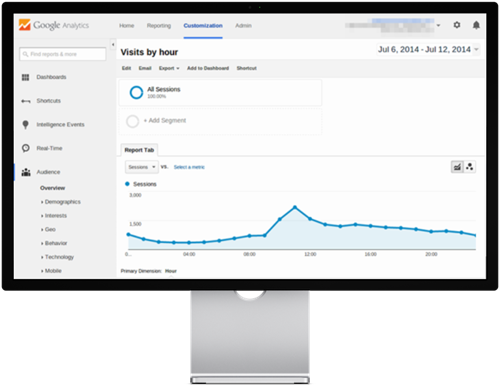The height and width of the screenshot is (386, 500).
Task: Click the Dashboards grid icon
Action: (x=25, y=77)
